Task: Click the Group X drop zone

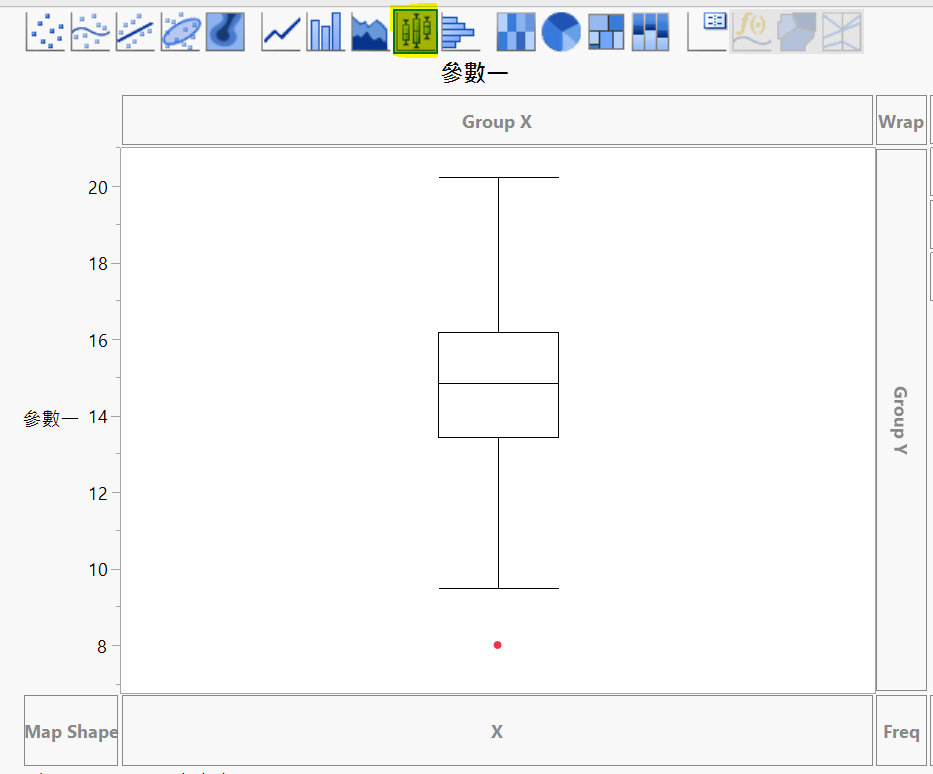Action: click(x=497, y=120)
